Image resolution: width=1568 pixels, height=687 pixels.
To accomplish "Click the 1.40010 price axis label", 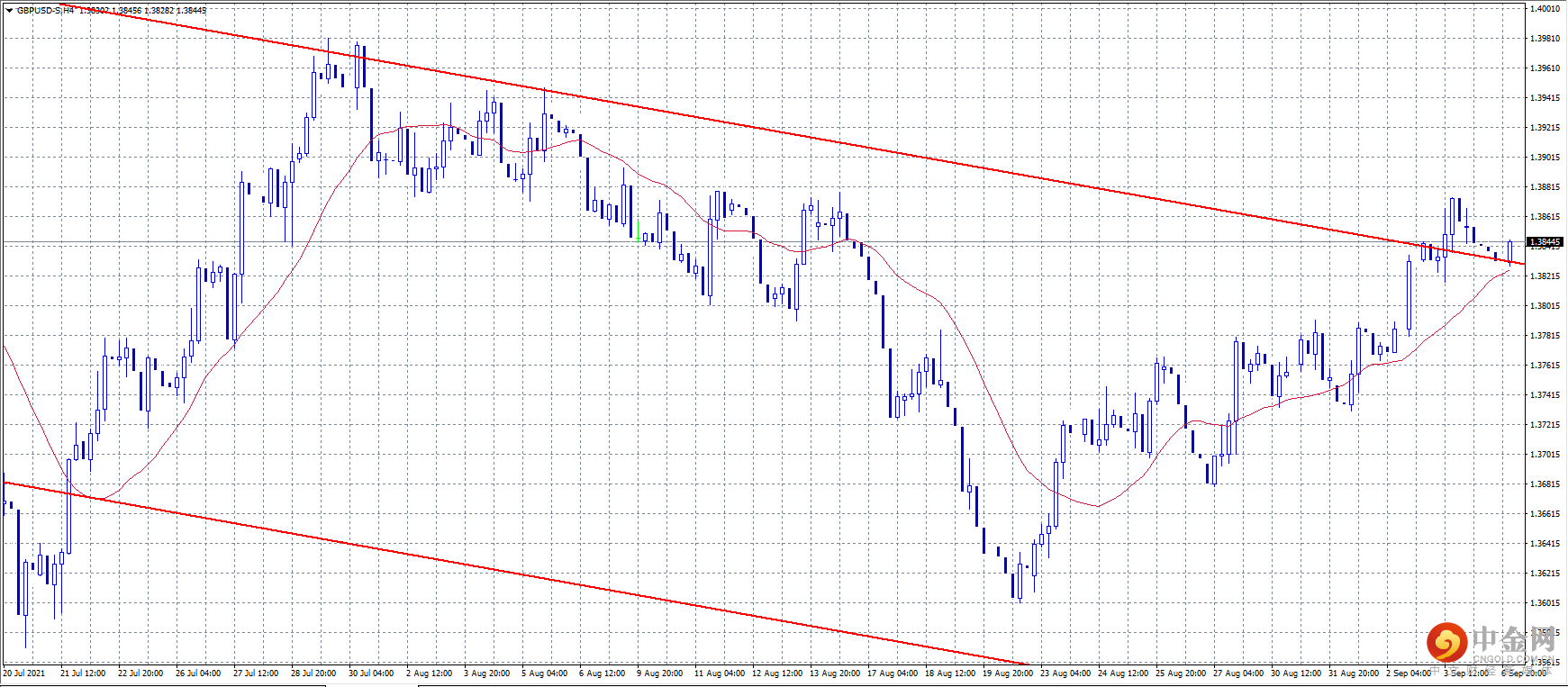I will (1545, 9).
